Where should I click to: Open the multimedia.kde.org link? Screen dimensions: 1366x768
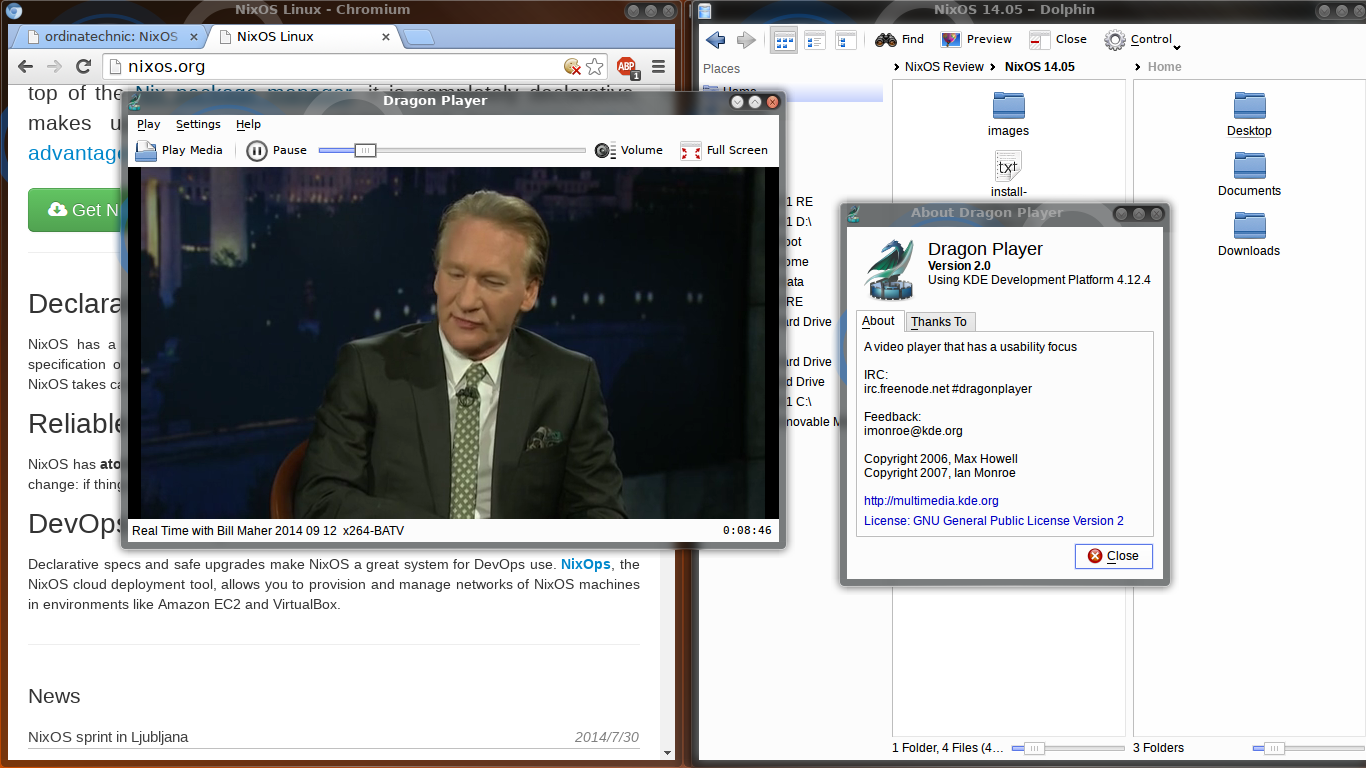pyautogui.click(x=931, y=501)
